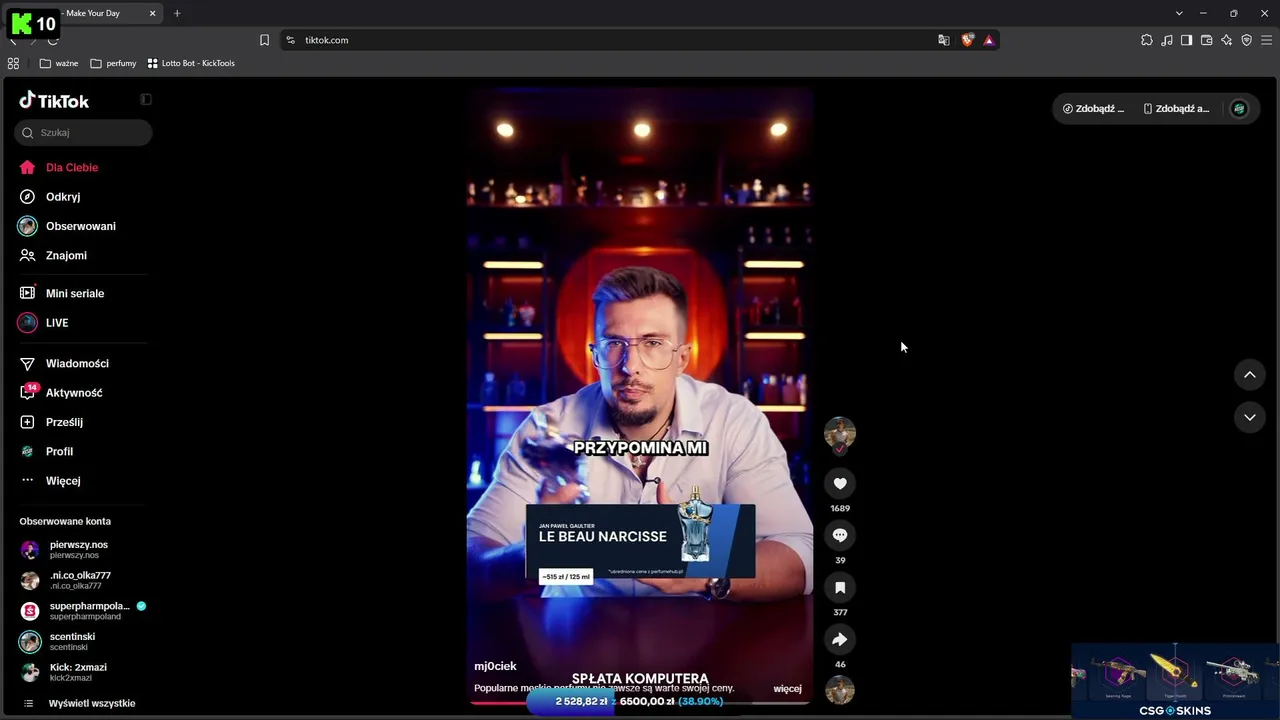Expand the caption with więcej
This screenshot has height=720, width=1280.
pos(787,688)
